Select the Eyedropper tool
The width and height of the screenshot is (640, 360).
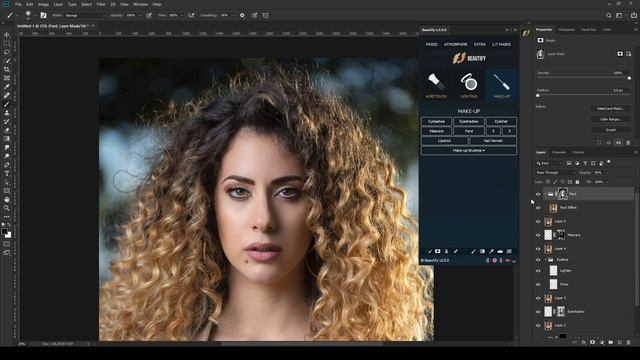tap(7, 87)
